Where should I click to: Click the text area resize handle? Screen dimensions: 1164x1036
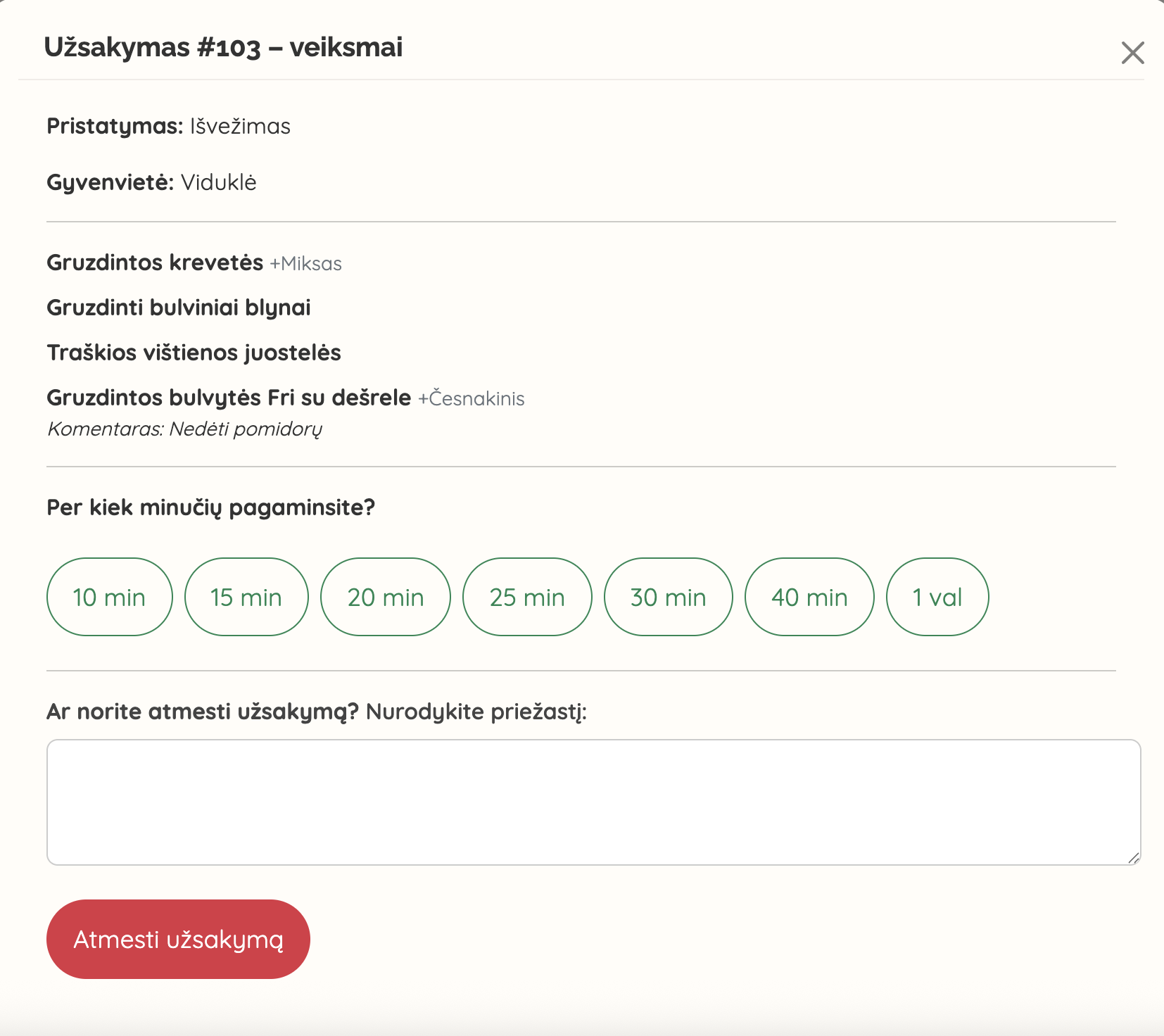pyautogui.click(x=1133, y=857)
